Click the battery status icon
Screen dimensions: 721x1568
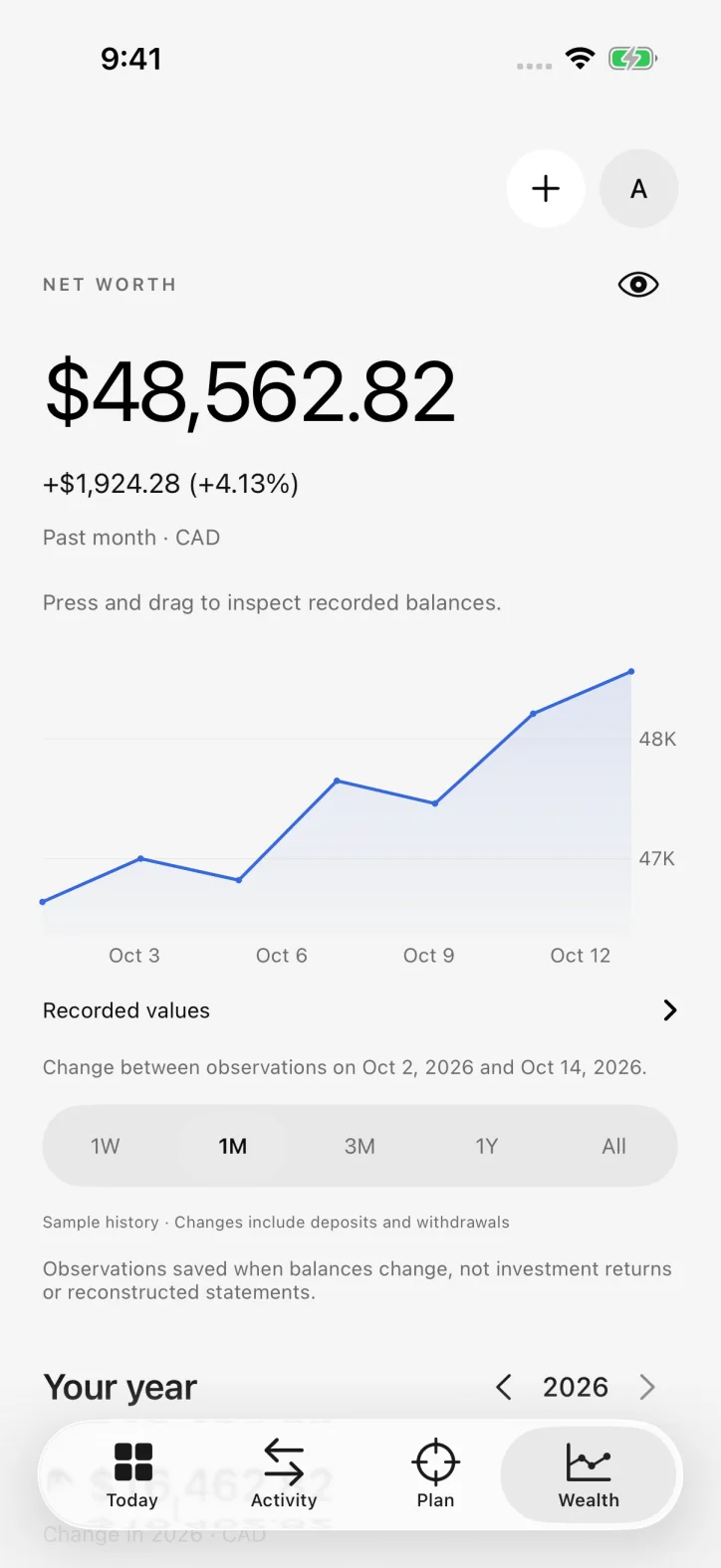pos(633,59)
